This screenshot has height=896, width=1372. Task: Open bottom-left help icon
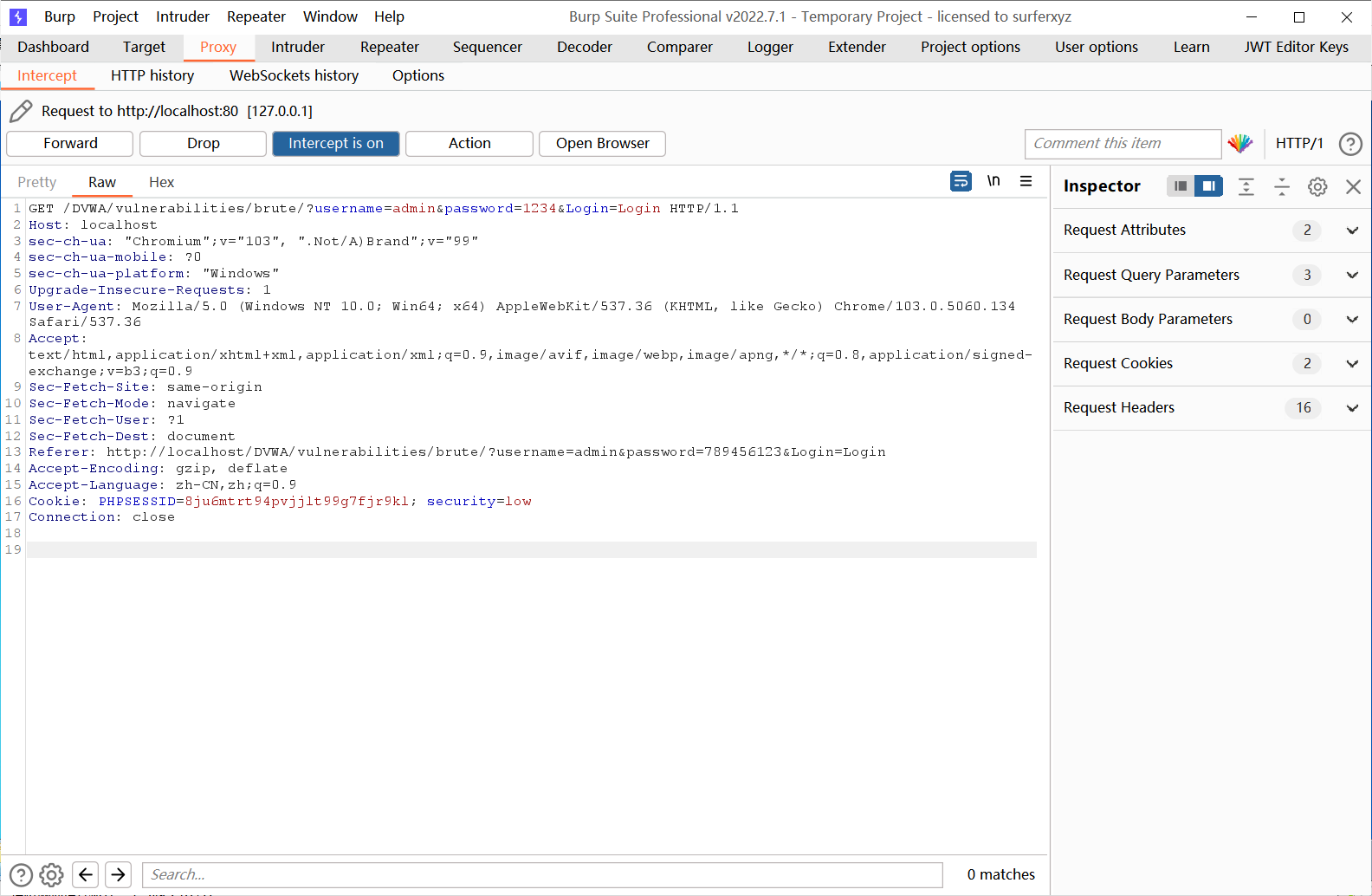coord(21,875)
